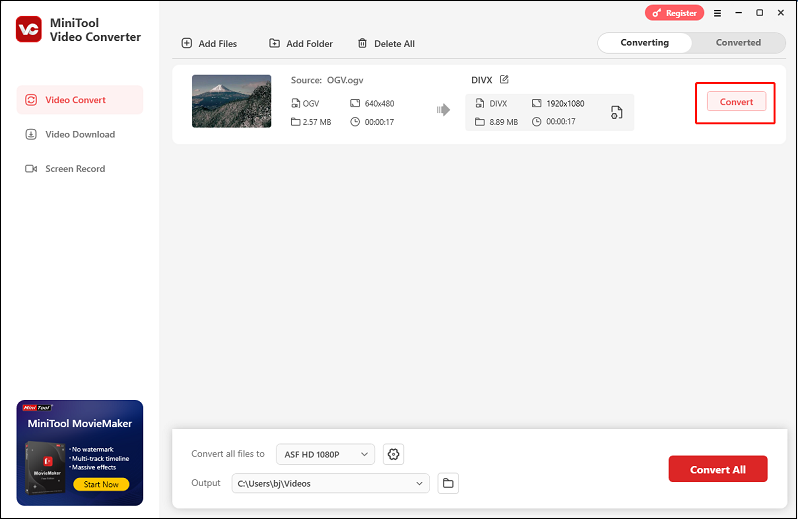Maximize the application window
The image size is (798, 519).
(759, 13)
